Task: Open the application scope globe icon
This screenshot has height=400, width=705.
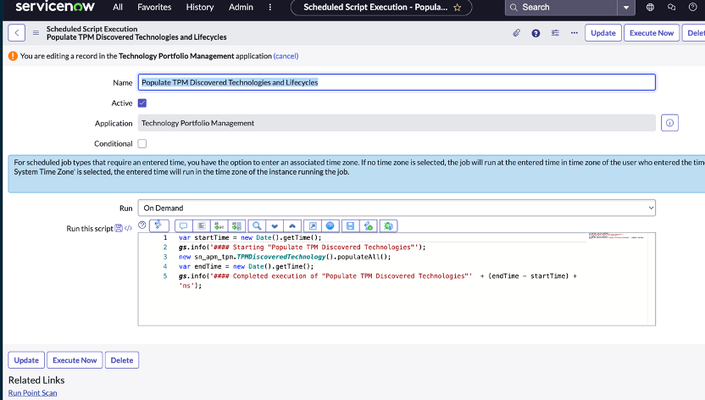Action: [650, 7]
